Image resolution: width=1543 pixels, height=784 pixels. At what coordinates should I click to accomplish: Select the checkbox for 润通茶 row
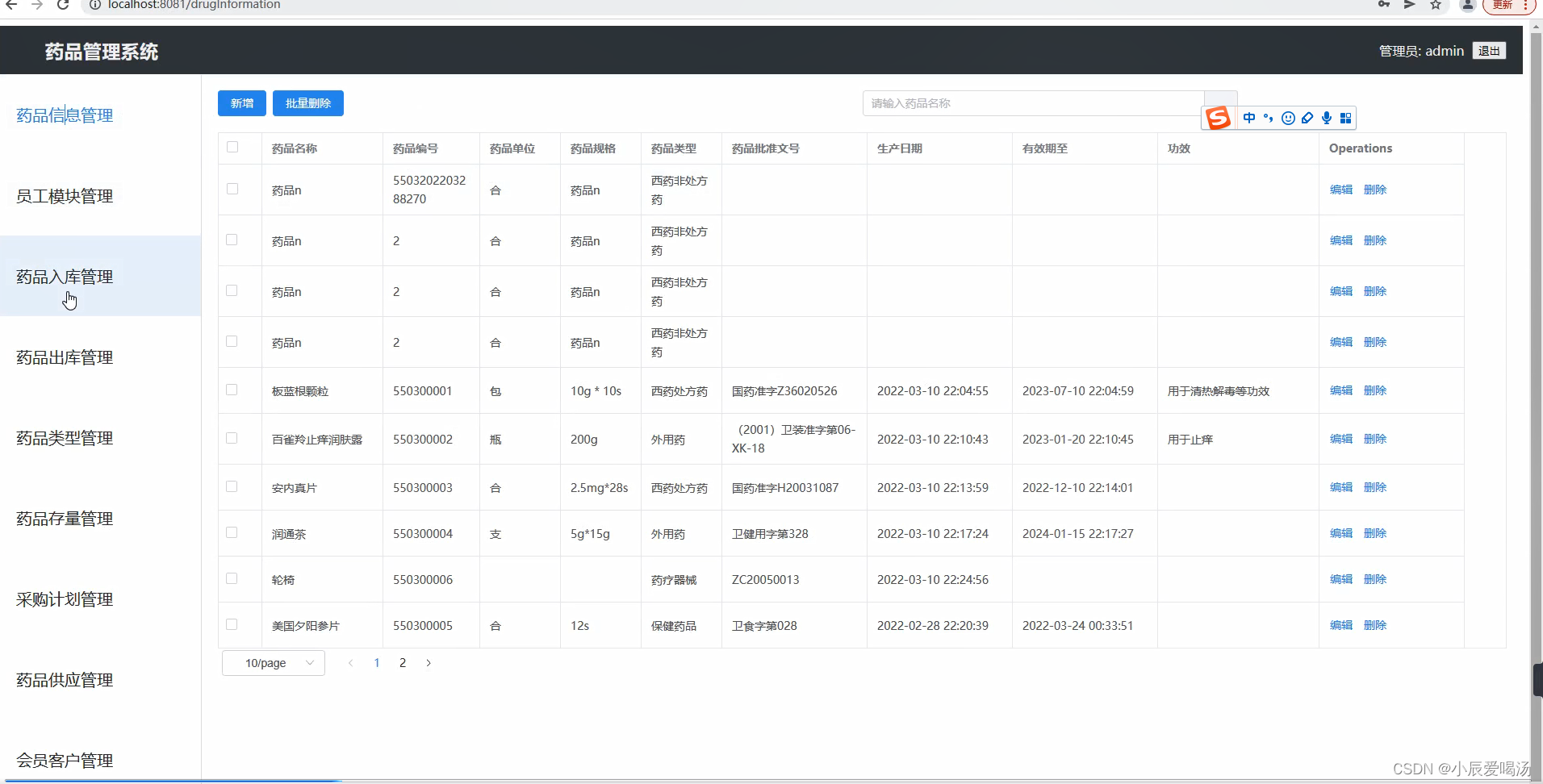pyautogui.click(x=232, y=532)
